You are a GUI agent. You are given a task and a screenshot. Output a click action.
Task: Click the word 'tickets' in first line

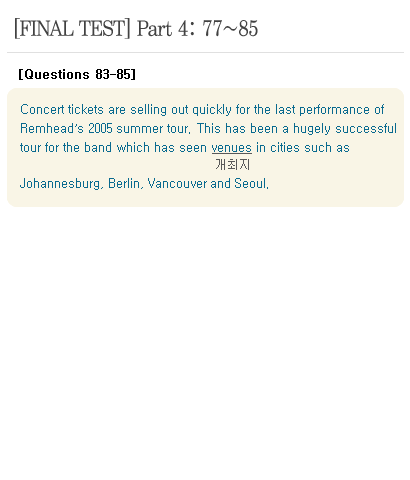click(86, 109)
